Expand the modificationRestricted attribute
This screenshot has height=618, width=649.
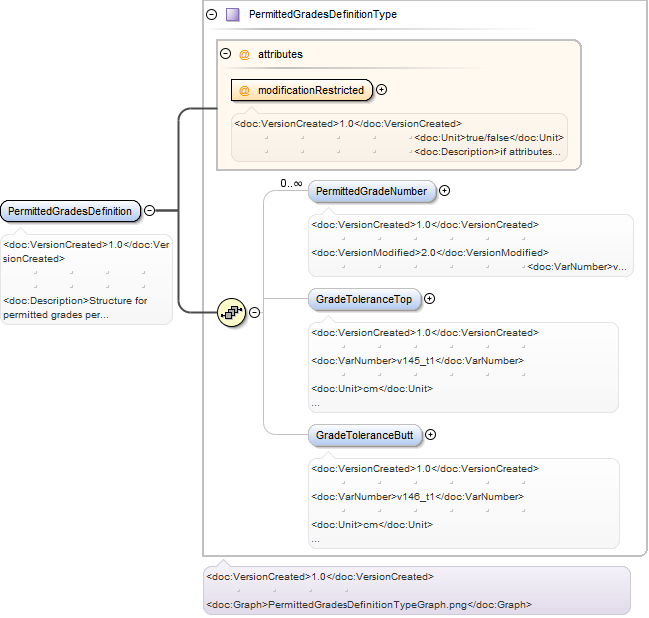tap(382, 90)
